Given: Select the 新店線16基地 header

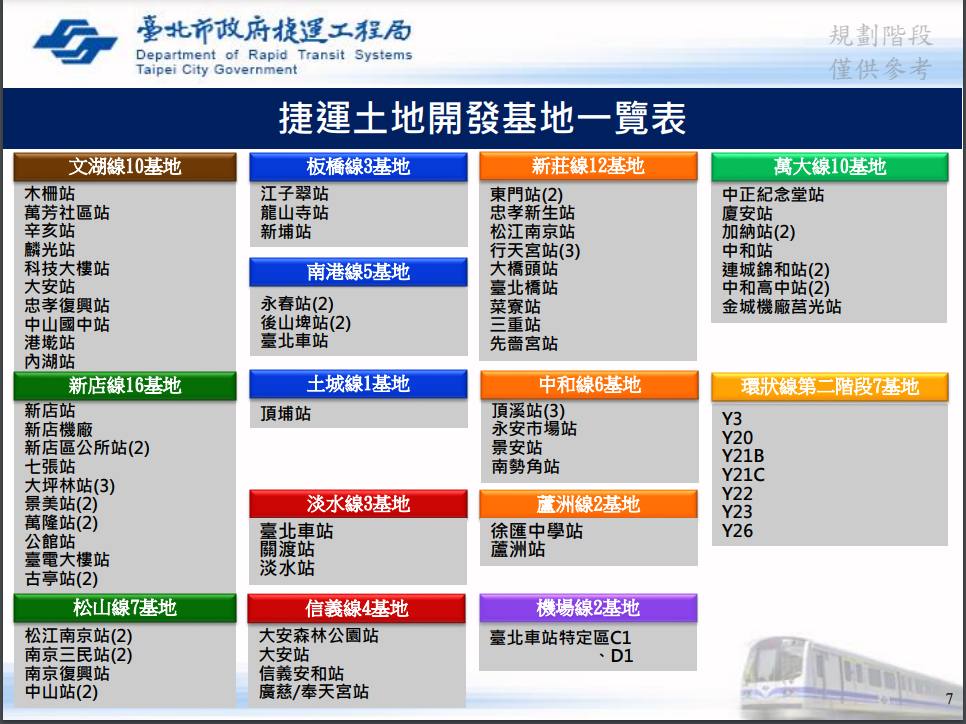Looking at the screenshot, I should (x=125, y=386).
